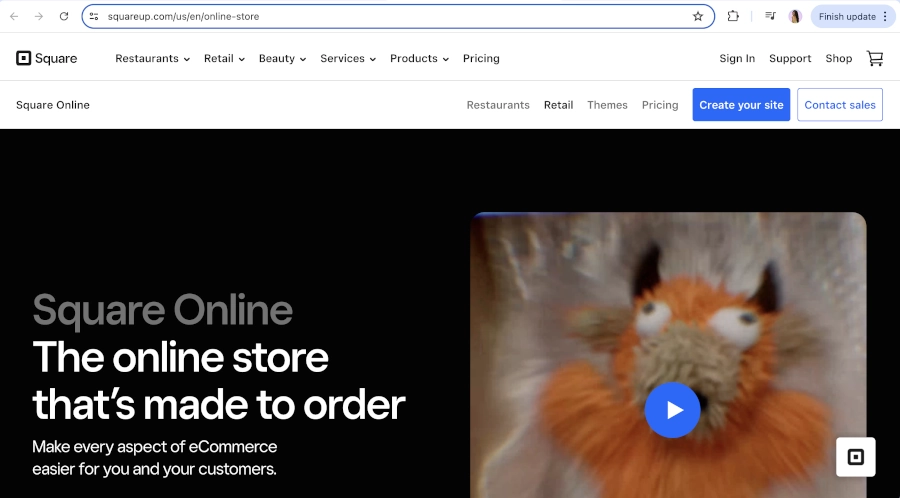Click the fox puppet video thumbnail

668,355
